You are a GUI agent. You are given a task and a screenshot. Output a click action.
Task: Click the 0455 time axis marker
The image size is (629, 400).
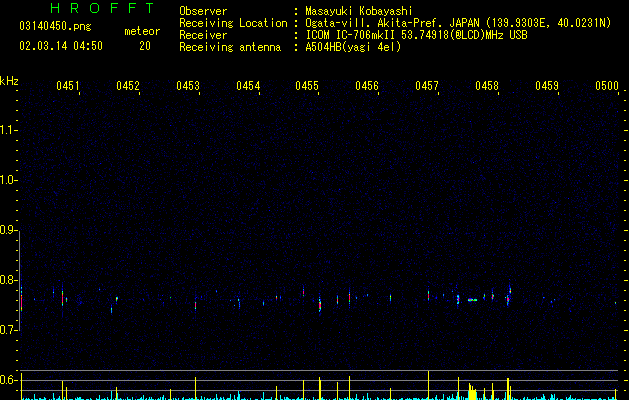click(307, 85)
